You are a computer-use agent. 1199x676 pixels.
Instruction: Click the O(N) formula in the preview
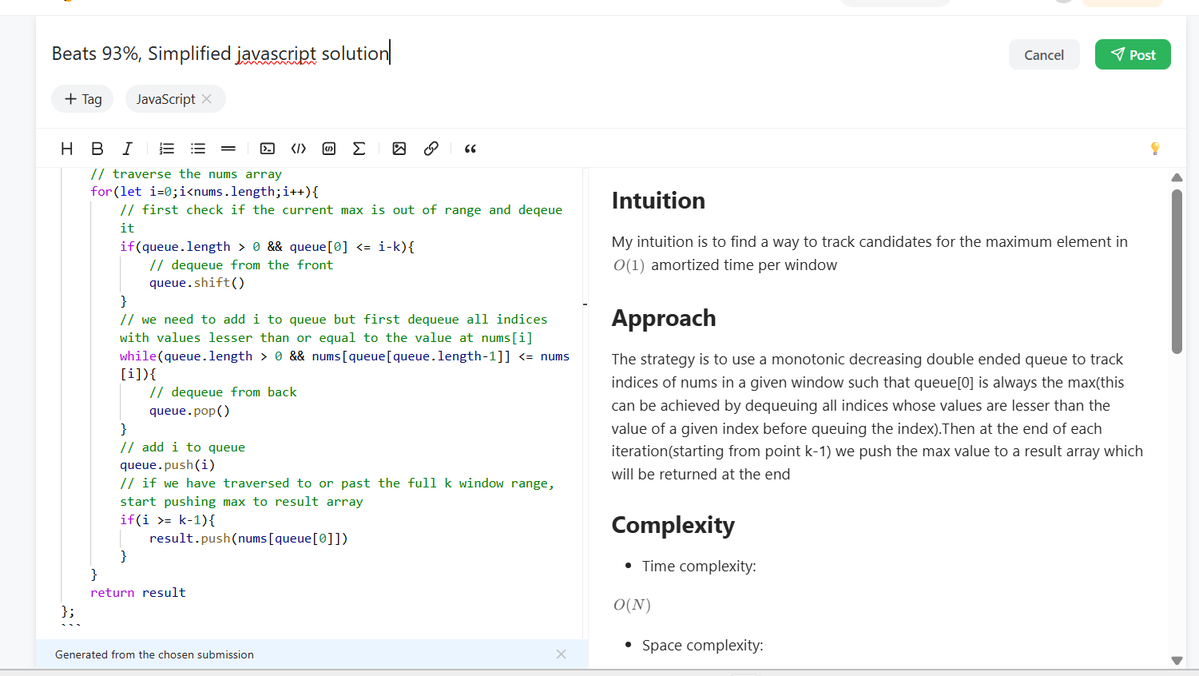(x=632, y=605)
